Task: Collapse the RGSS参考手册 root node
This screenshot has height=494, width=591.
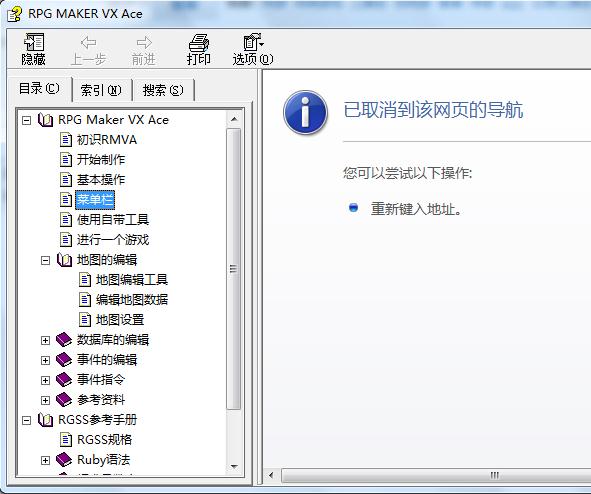Action: [26, 420]
